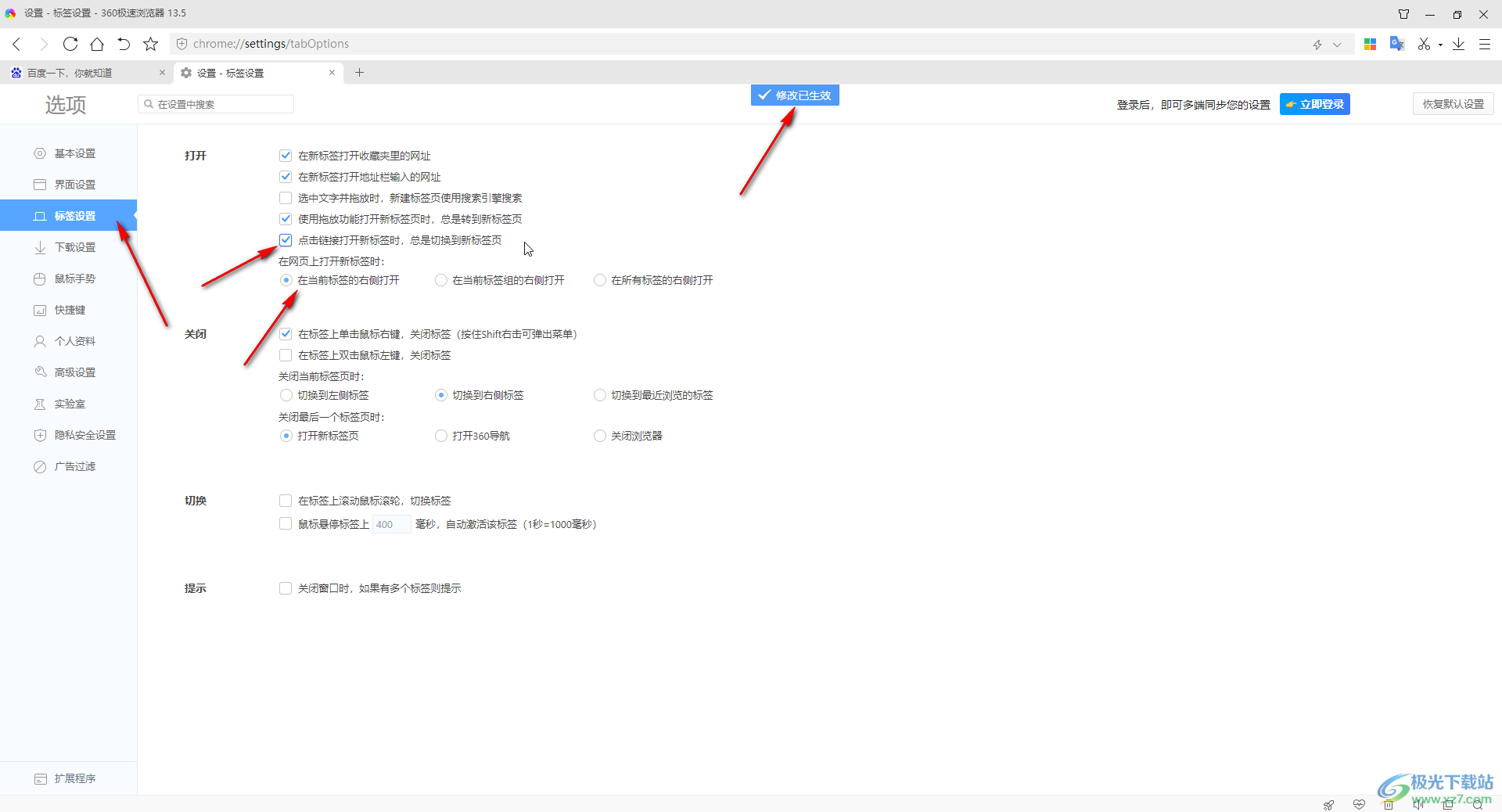
Task: Close the 百度一下 tab
Action: tap(162, 73)
